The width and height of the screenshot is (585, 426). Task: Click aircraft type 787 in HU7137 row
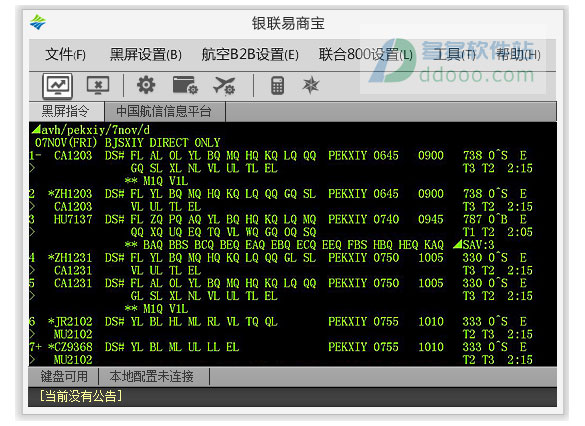pyautogui.click(x=472, y=219)
